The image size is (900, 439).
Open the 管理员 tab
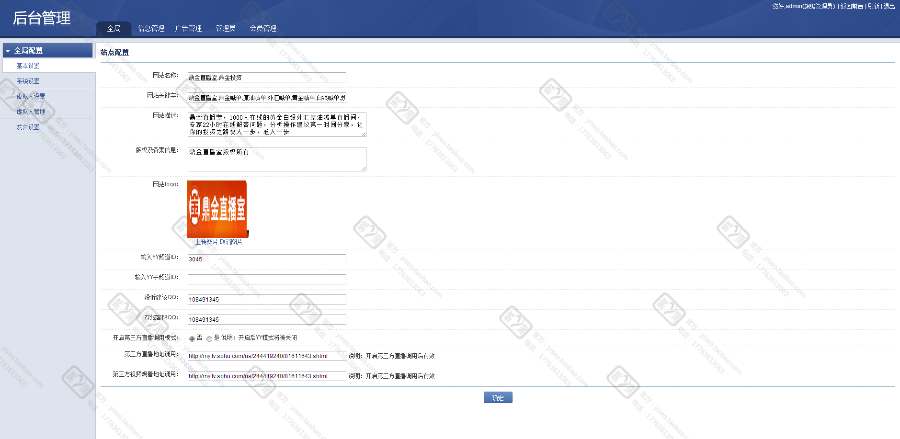click(226, 29)
